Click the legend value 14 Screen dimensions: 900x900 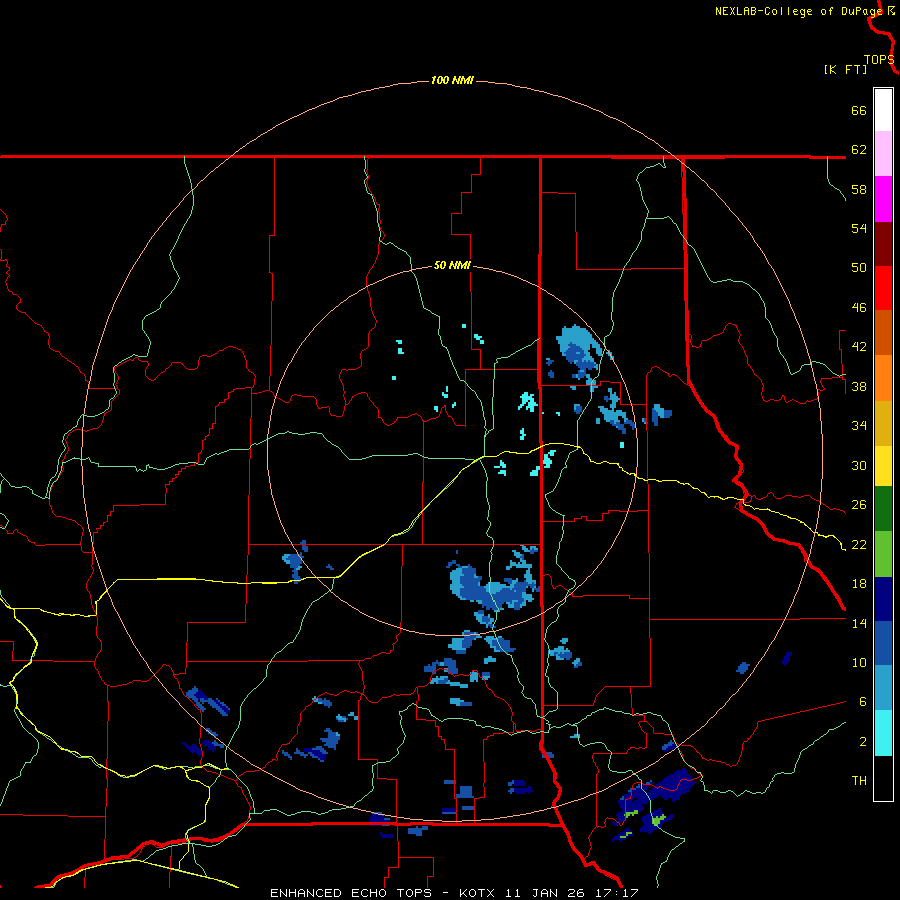click(859, 623)
